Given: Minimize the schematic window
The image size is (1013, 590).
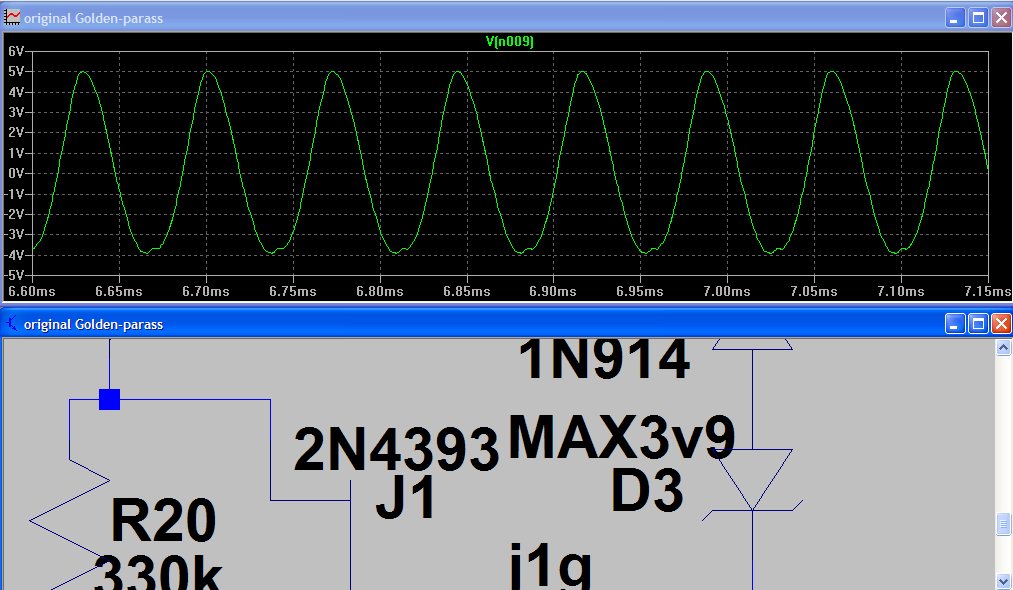Looking at the screenshot, I should click(x=954, y=324).
